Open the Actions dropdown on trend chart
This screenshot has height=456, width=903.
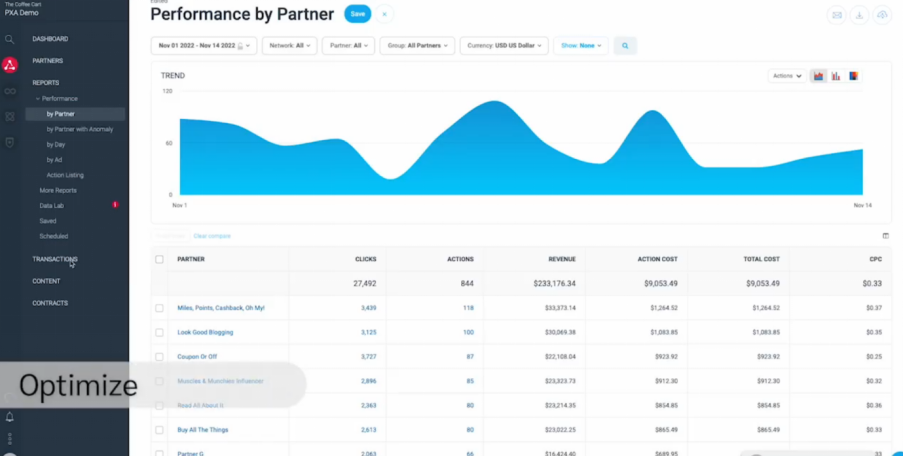point(787,76)
